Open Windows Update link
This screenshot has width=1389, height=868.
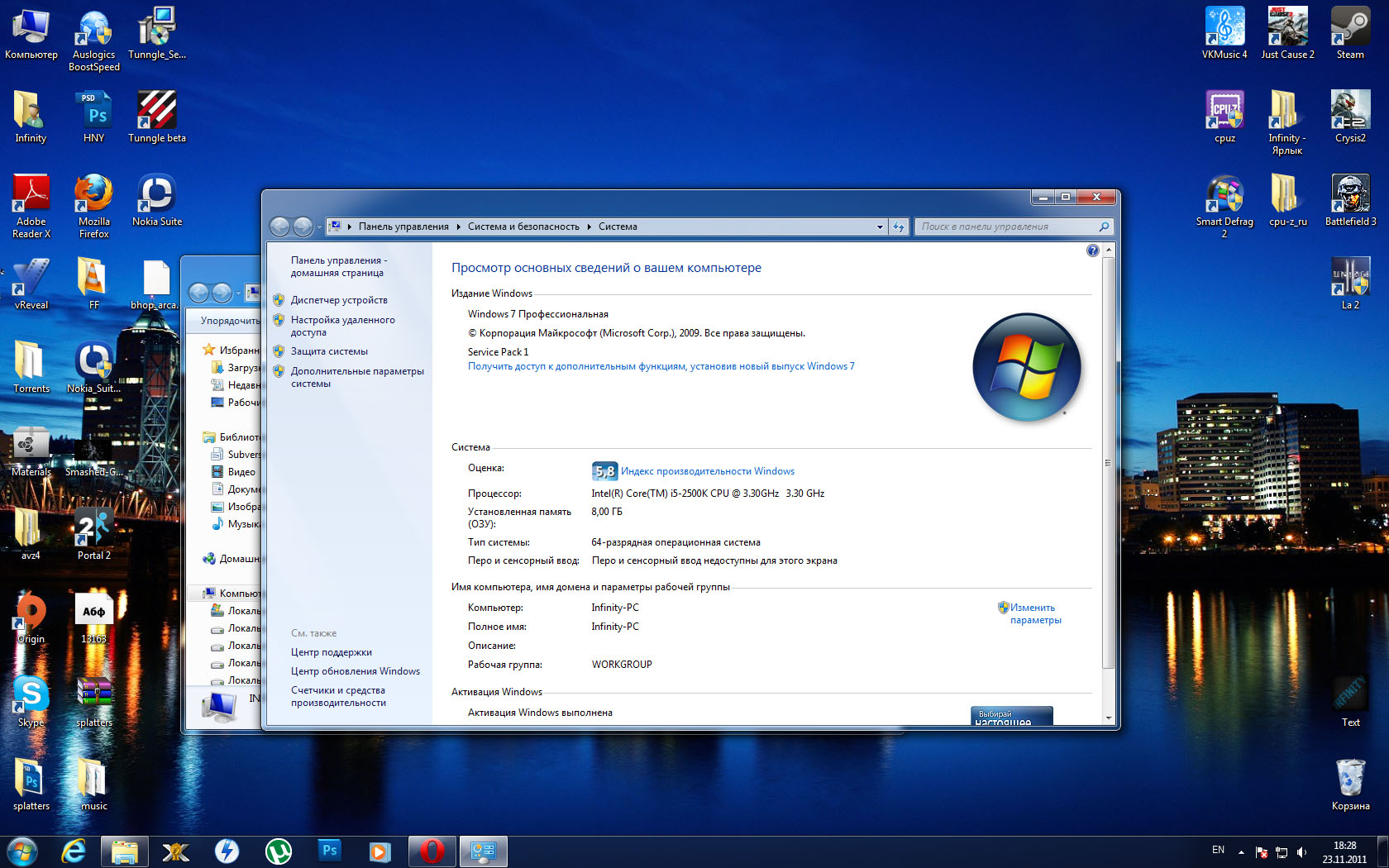[x=356, y=671]
